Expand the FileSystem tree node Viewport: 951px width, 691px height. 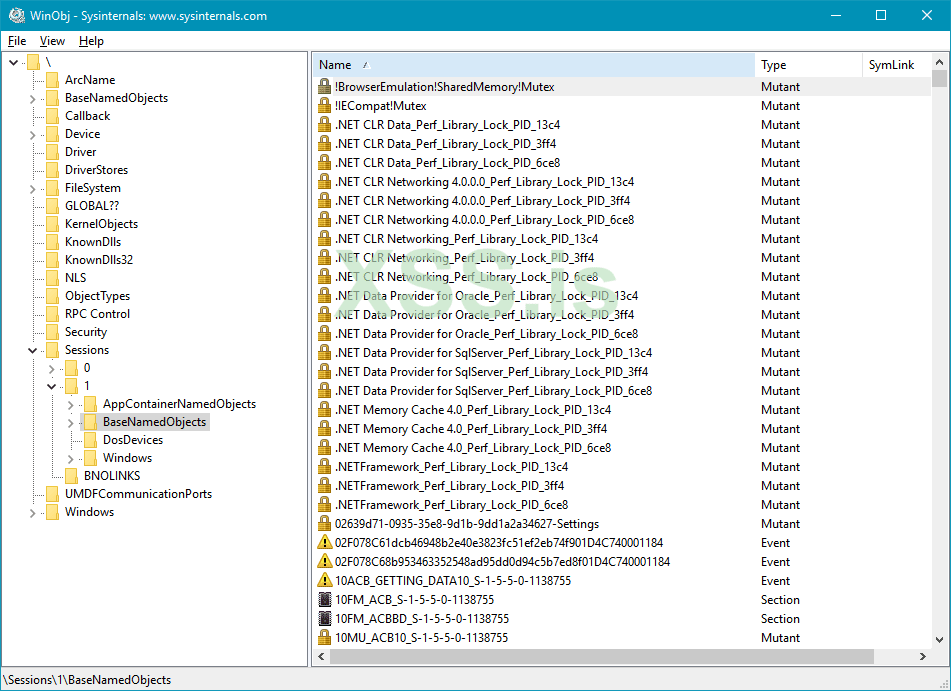click(32, 189)
